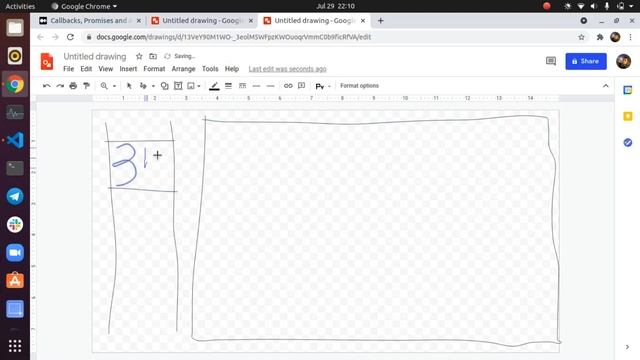Open the Google Chrome app menu
The image size is (640, 360).
tap(84, 6)
